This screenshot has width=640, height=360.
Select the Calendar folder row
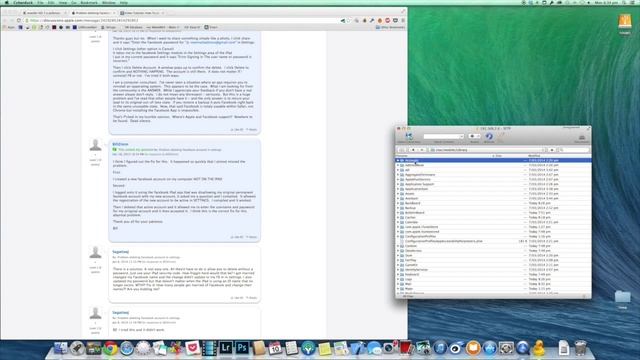coord(493,222)
